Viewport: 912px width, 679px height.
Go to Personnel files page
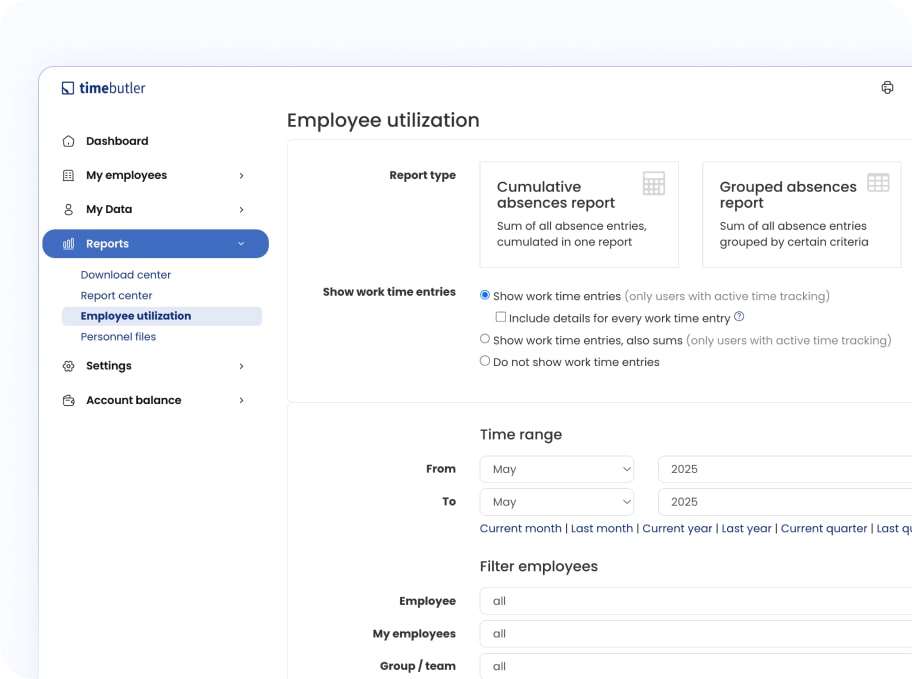click(x=118, y=337)
